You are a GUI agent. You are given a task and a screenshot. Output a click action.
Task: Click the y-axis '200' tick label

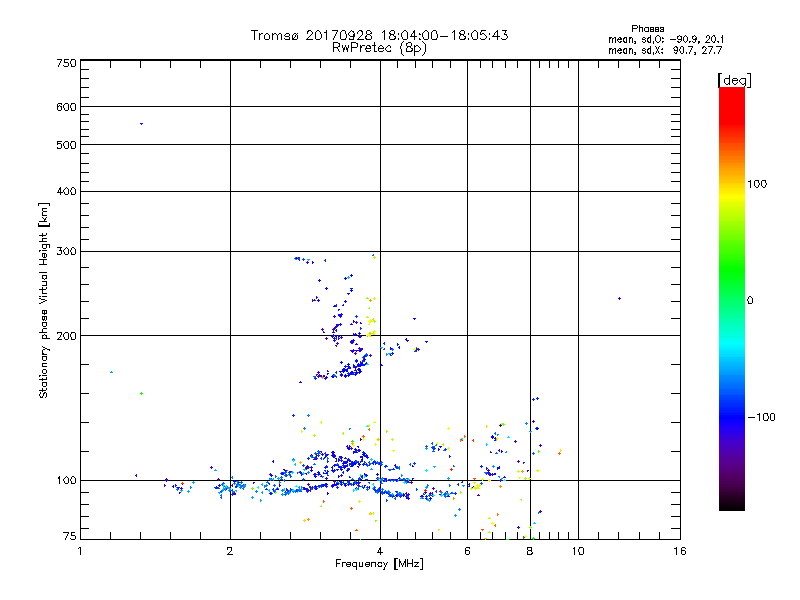click(66, 336)
